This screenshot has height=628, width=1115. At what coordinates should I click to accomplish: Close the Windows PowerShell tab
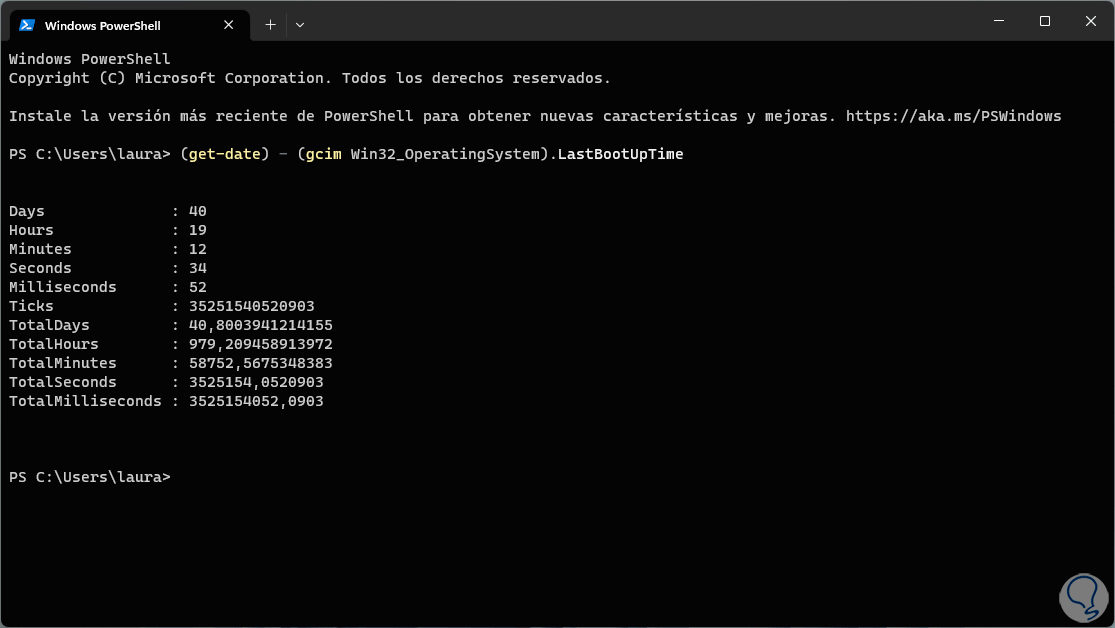(x=229, y=25)
